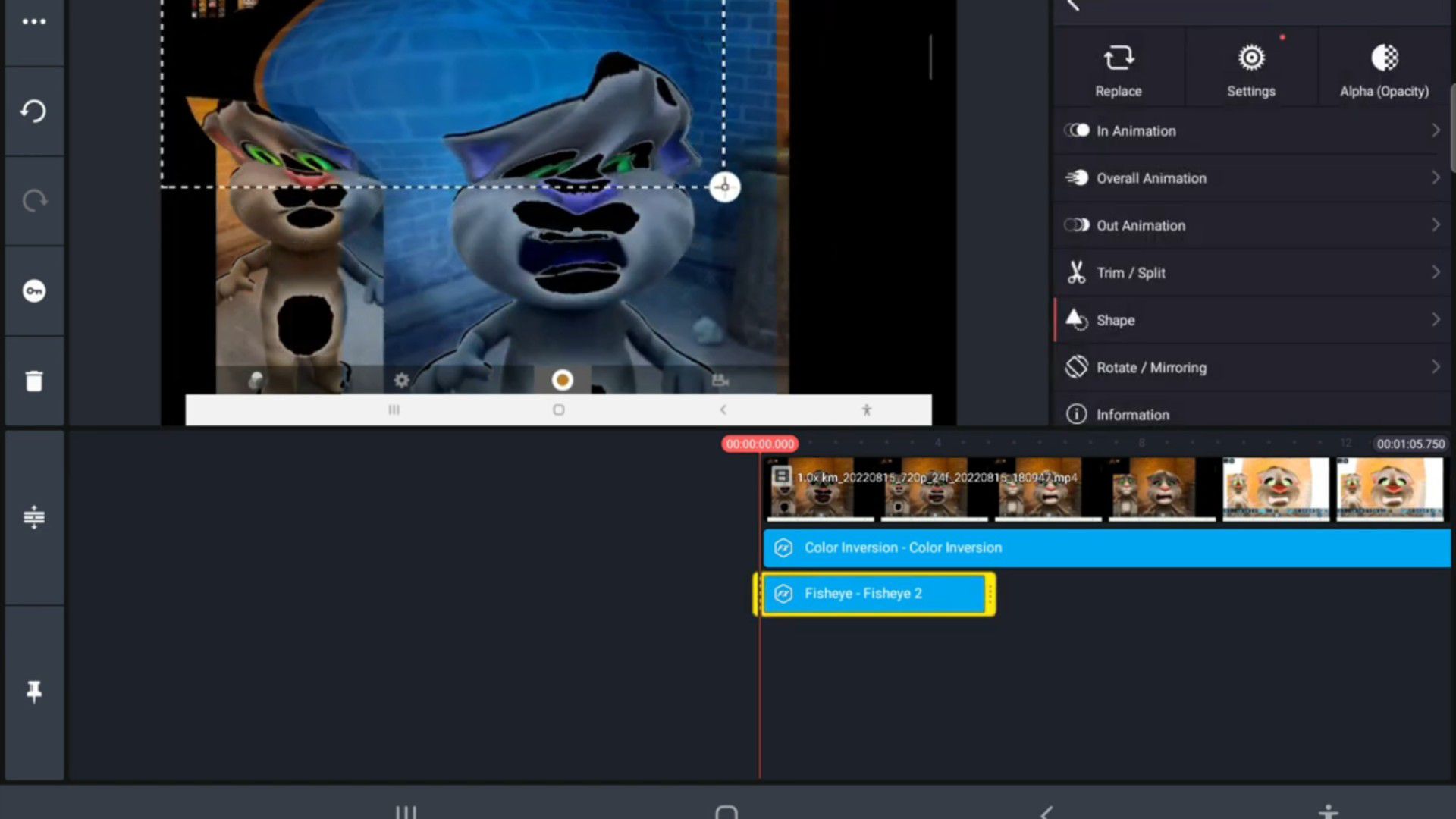Open the Settings gear for Fisheye effect

click(x=1251, y=58)
